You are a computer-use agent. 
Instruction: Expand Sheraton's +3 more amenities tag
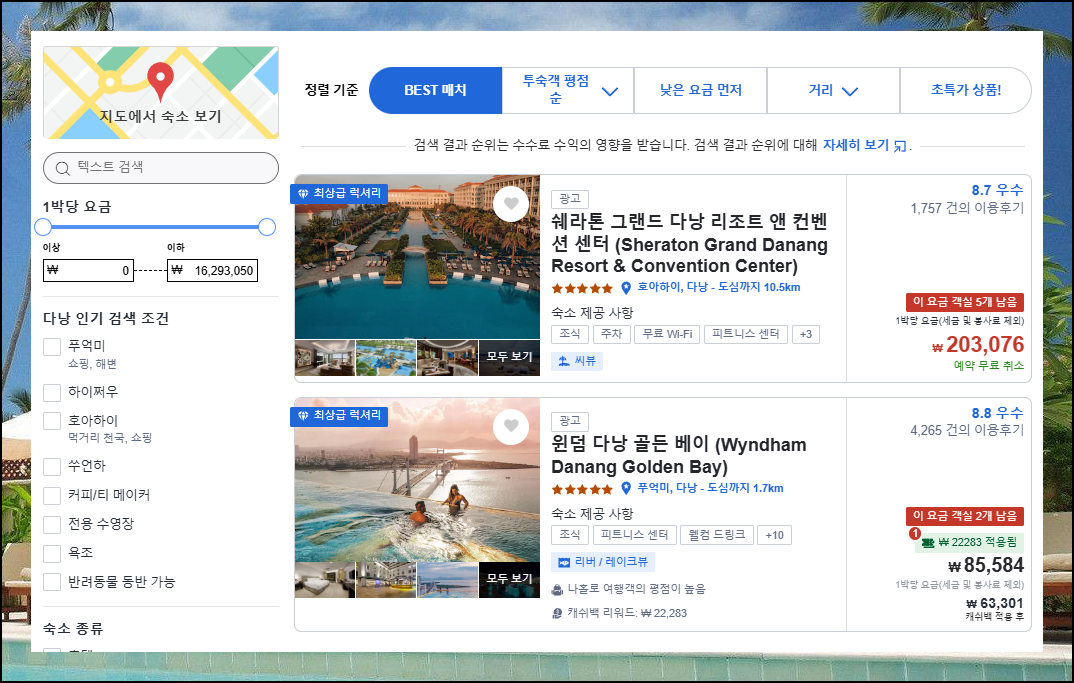806,334
